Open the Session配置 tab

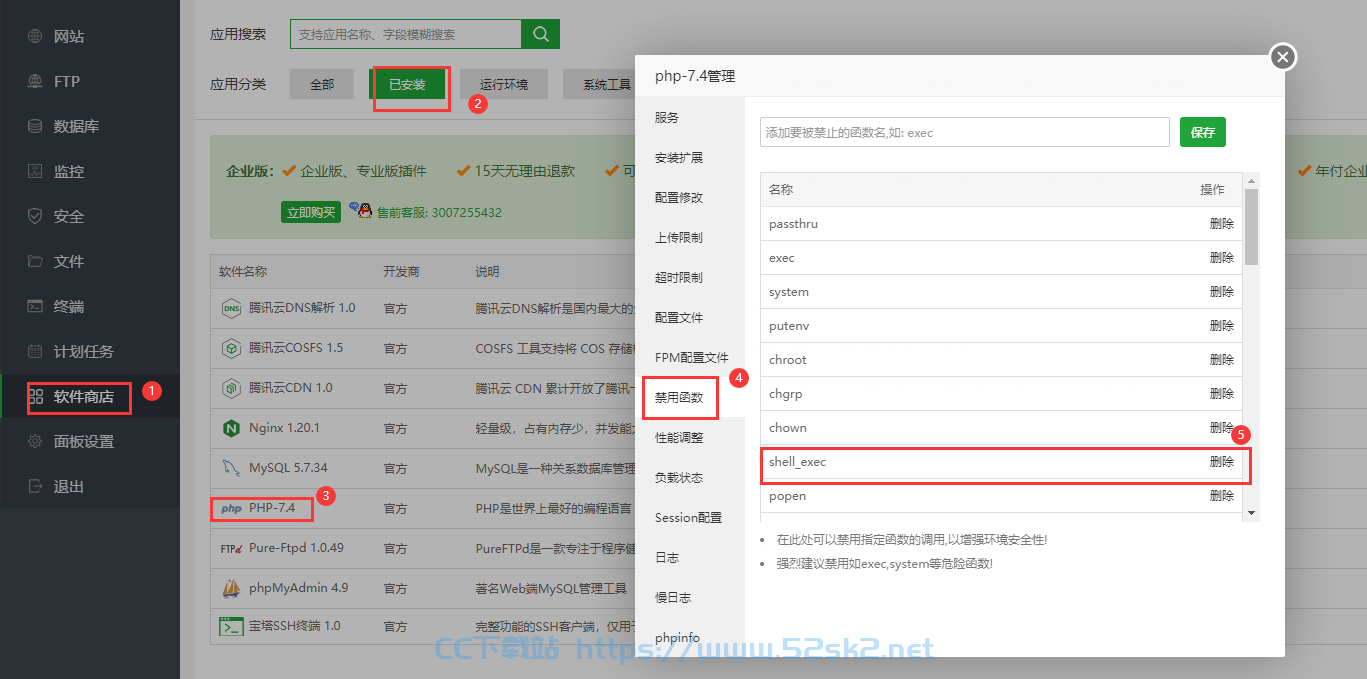pyautogui.click(x=688, y=518)
